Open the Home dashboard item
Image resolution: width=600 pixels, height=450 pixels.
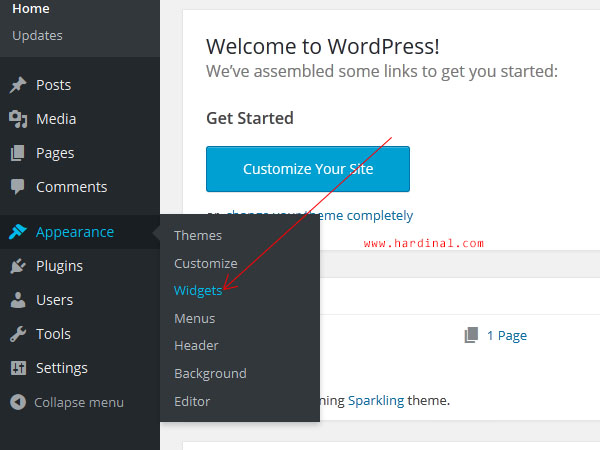(x=31, y=8)
